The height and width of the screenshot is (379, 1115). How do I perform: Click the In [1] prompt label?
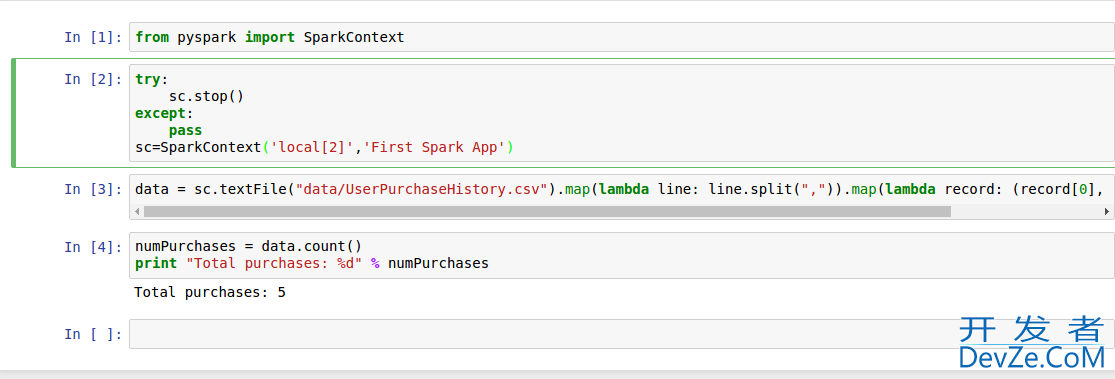coord(93,37)
